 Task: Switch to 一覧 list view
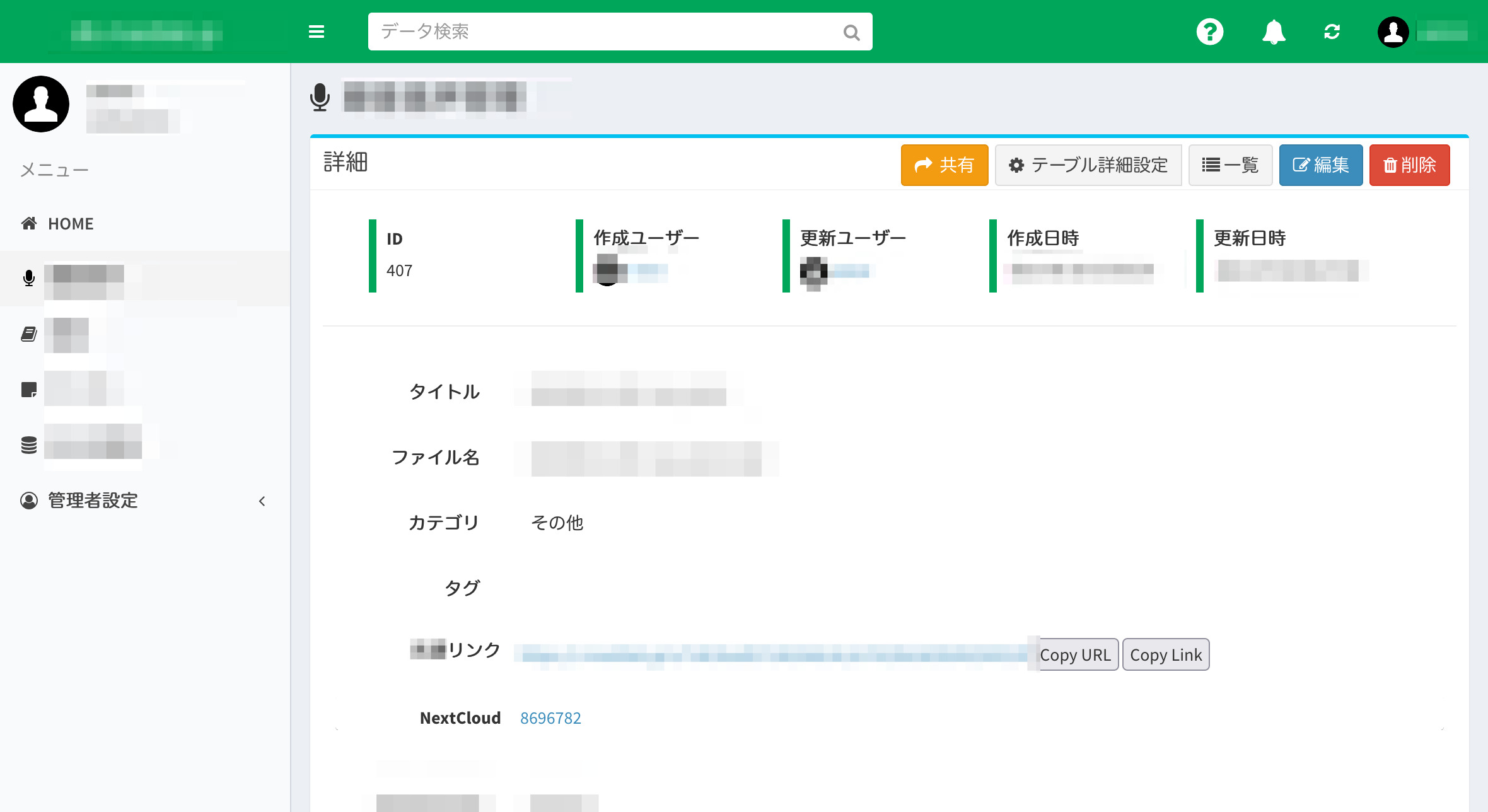pyautogui.click(x=1230, y=165)
